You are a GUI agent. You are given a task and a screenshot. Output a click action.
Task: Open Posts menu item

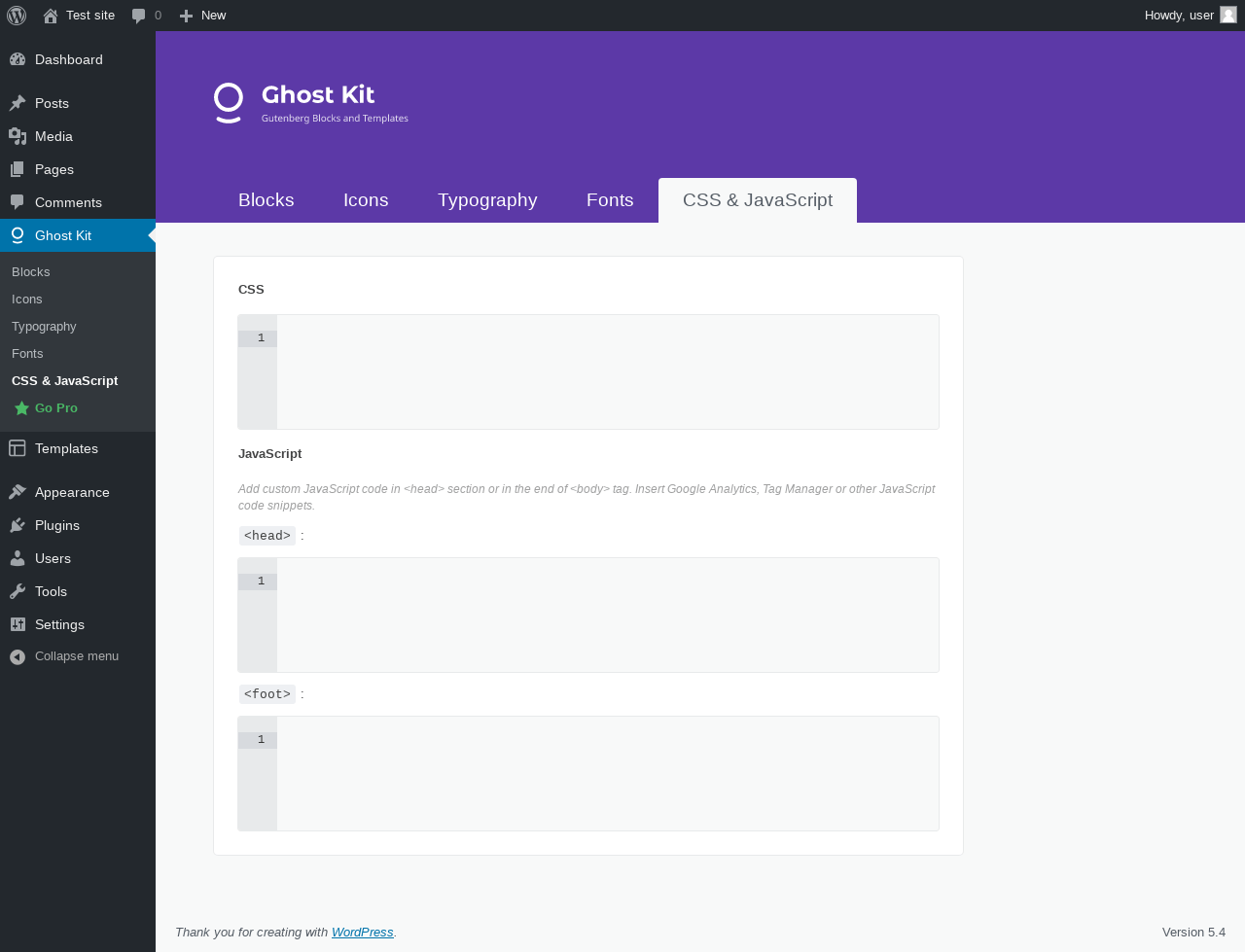(78, 103)
